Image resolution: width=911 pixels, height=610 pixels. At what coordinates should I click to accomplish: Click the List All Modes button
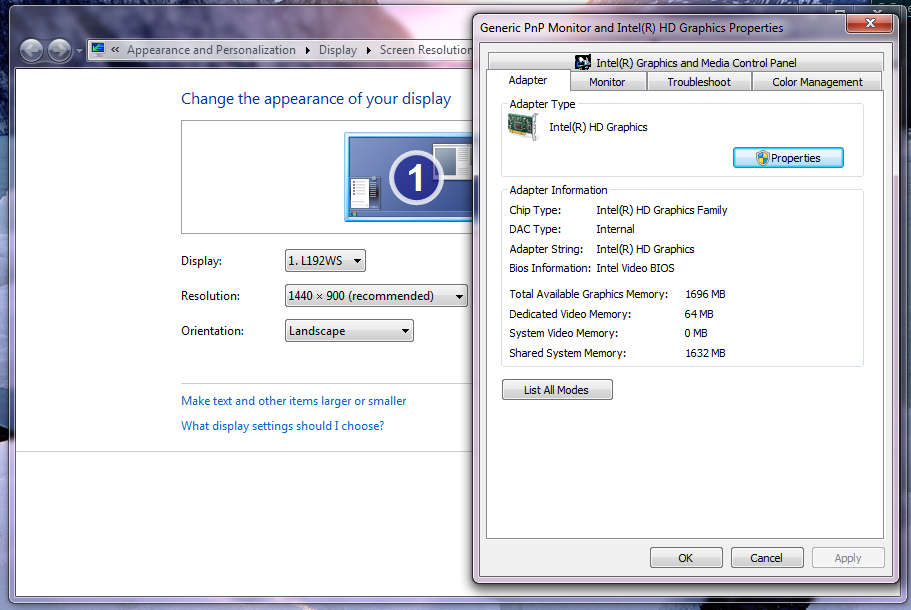tap(557, 390)
